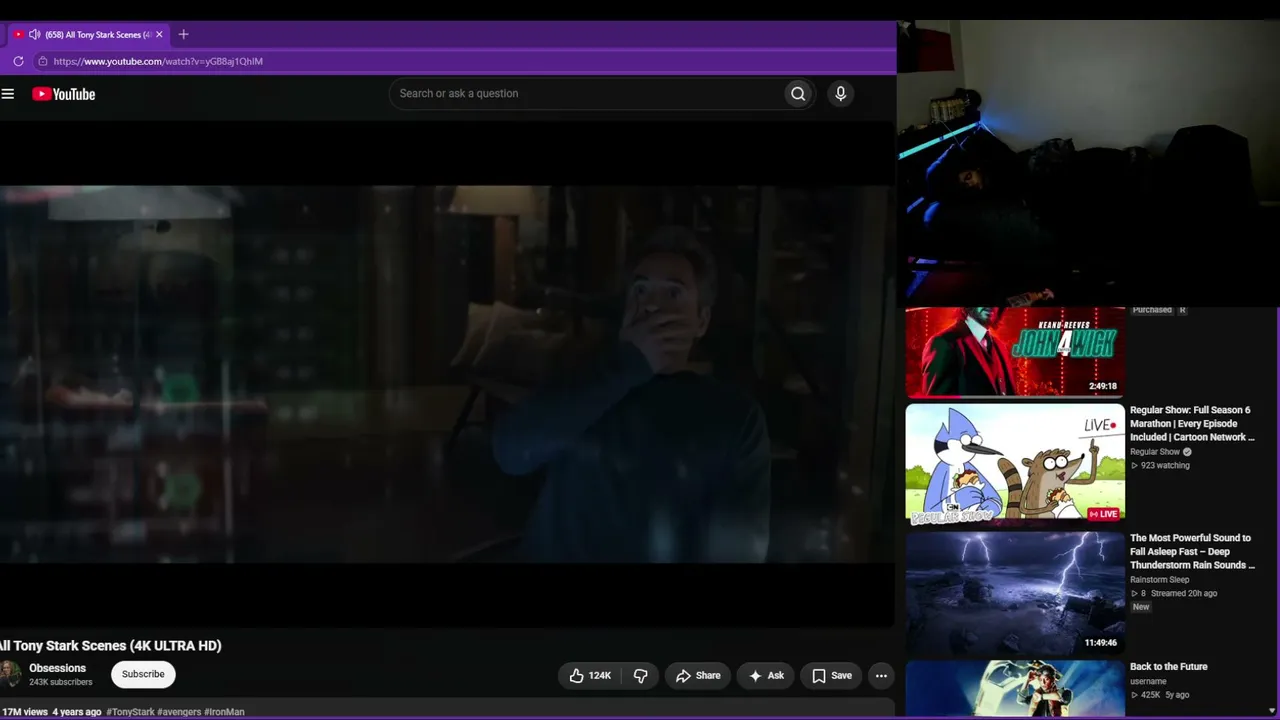Start voice search with the microphone icon

pyautogui.click(x=840, y=94)
